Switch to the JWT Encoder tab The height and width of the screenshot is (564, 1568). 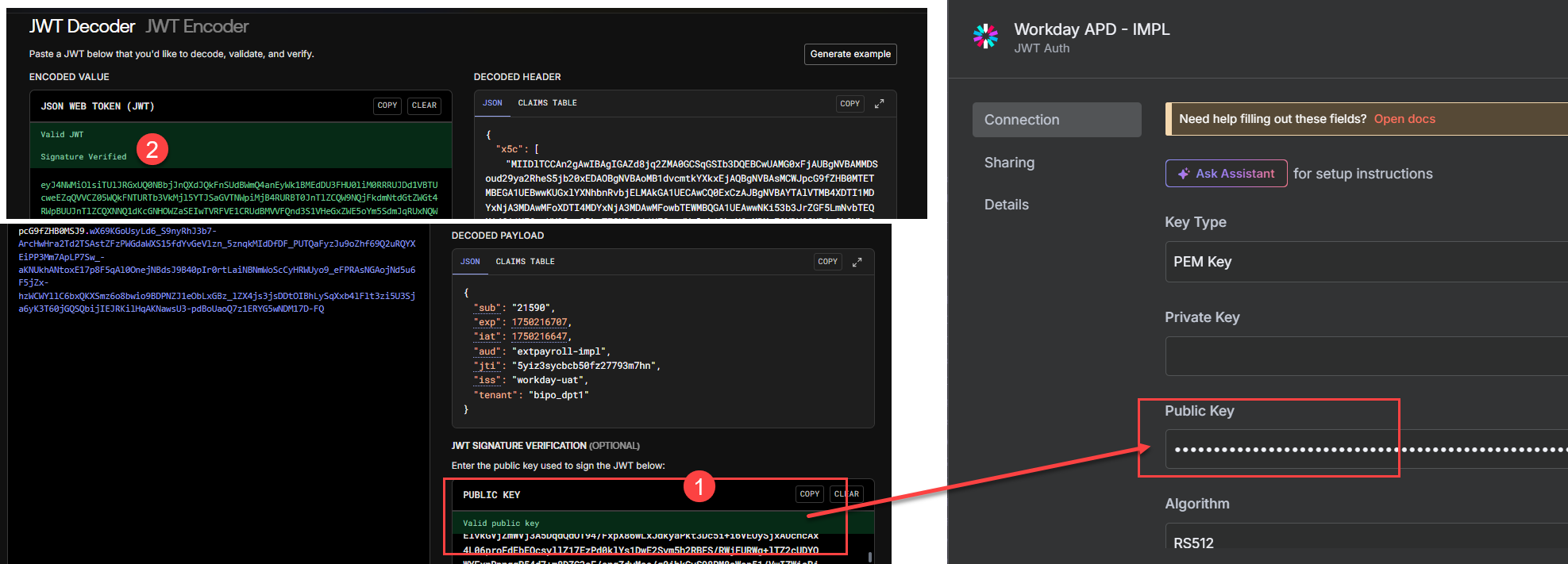[x=197, y=26]
